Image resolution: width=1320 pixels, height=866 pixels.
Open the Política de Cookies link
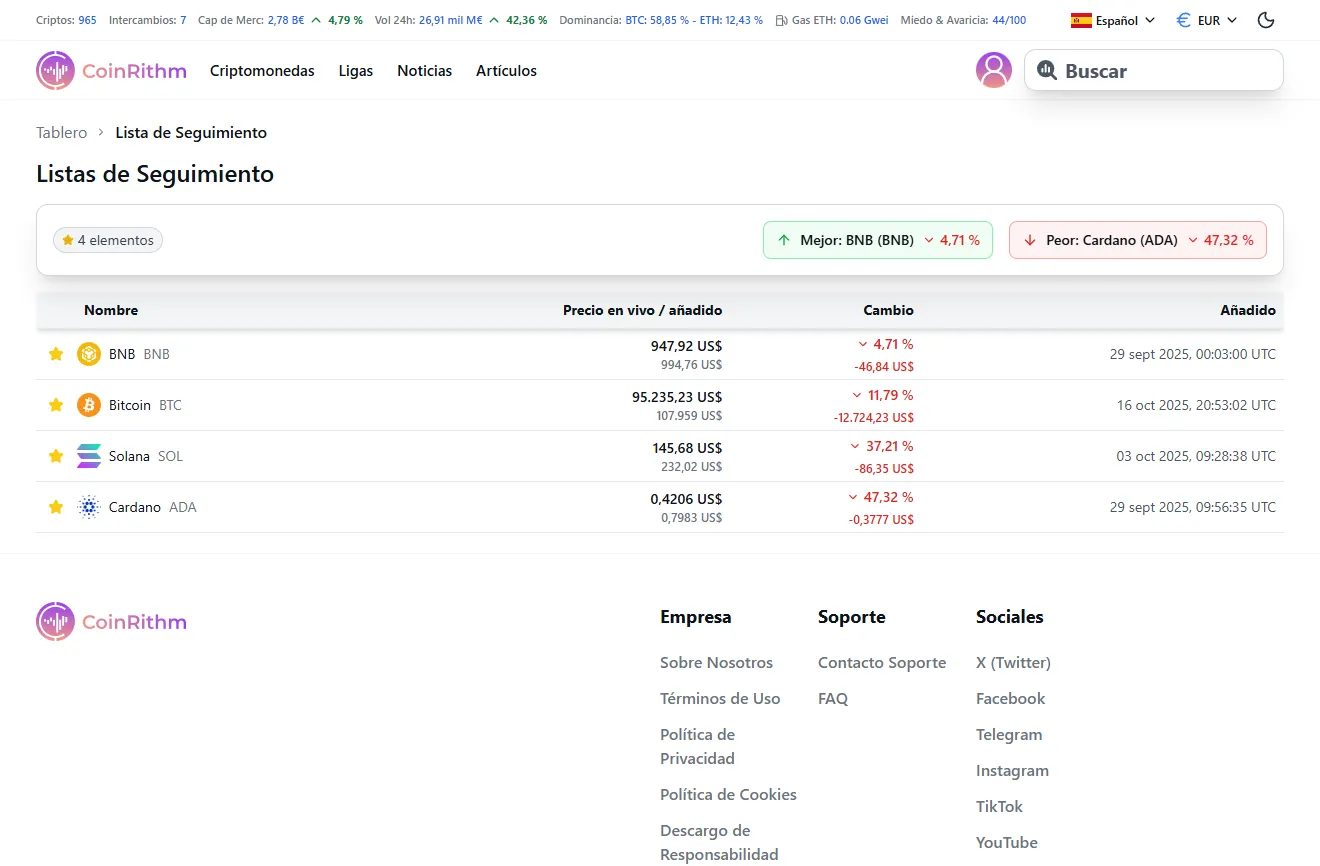click(728, 794)
